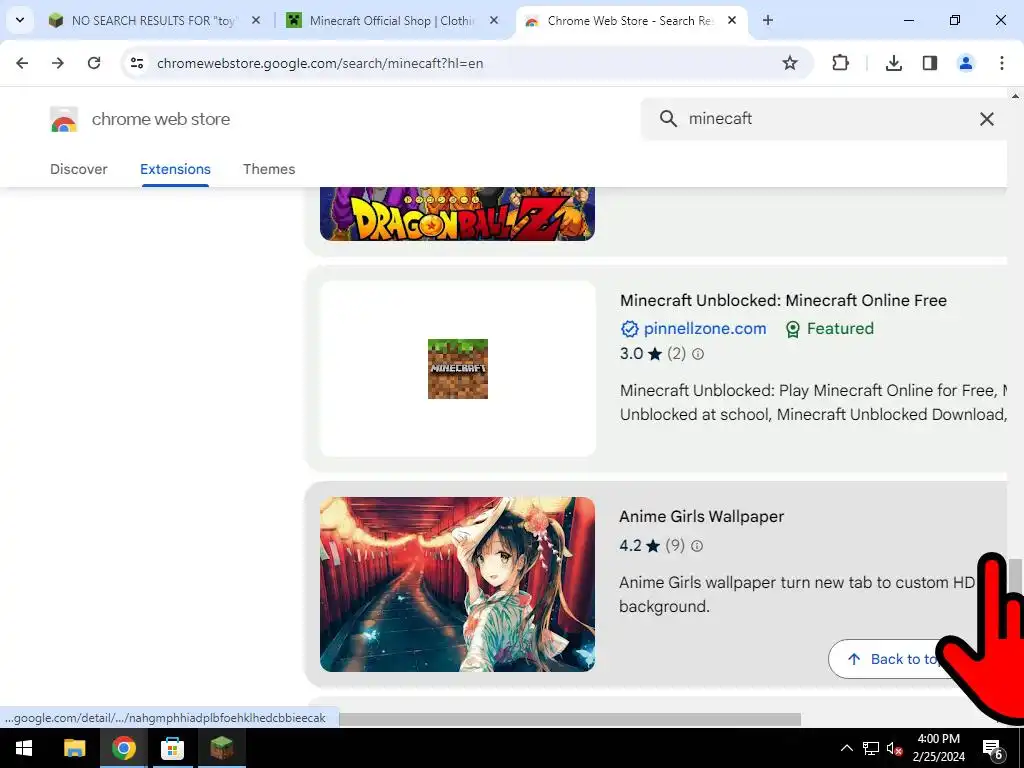
Task: Show rating info for Minecraft Unblocked
Action: (697, 354)
